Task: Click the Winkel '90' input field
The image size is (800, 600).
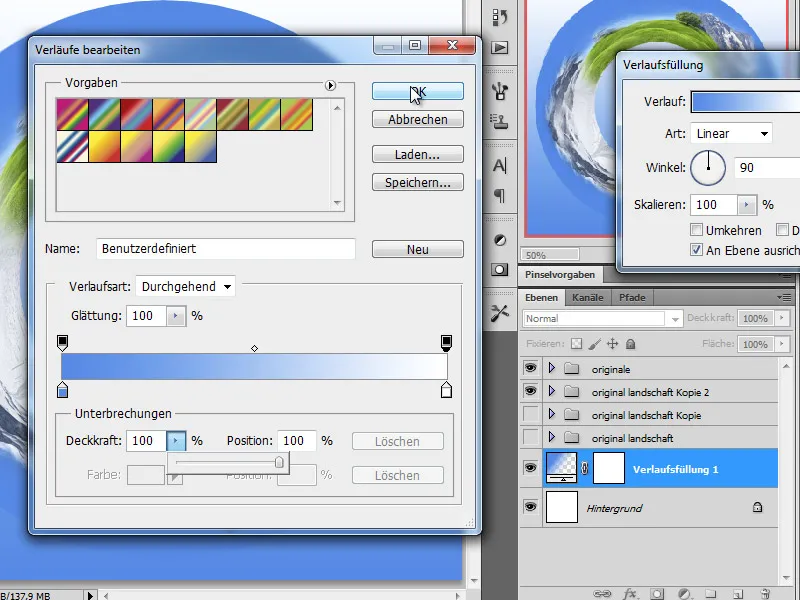Action: (x=767, y=167)
